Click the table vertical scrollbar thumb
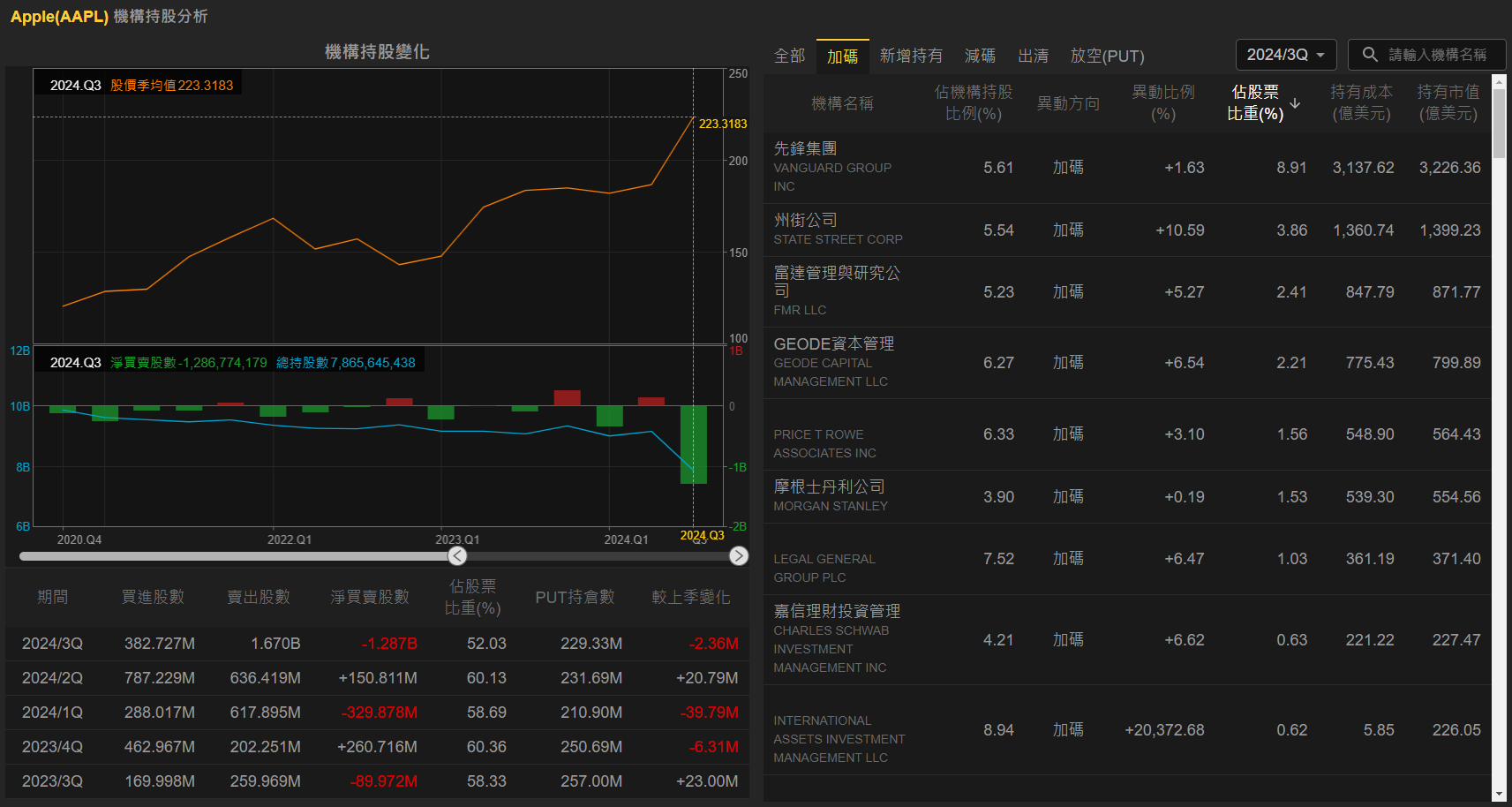 pyautogui.click(x=1499, y=123)
